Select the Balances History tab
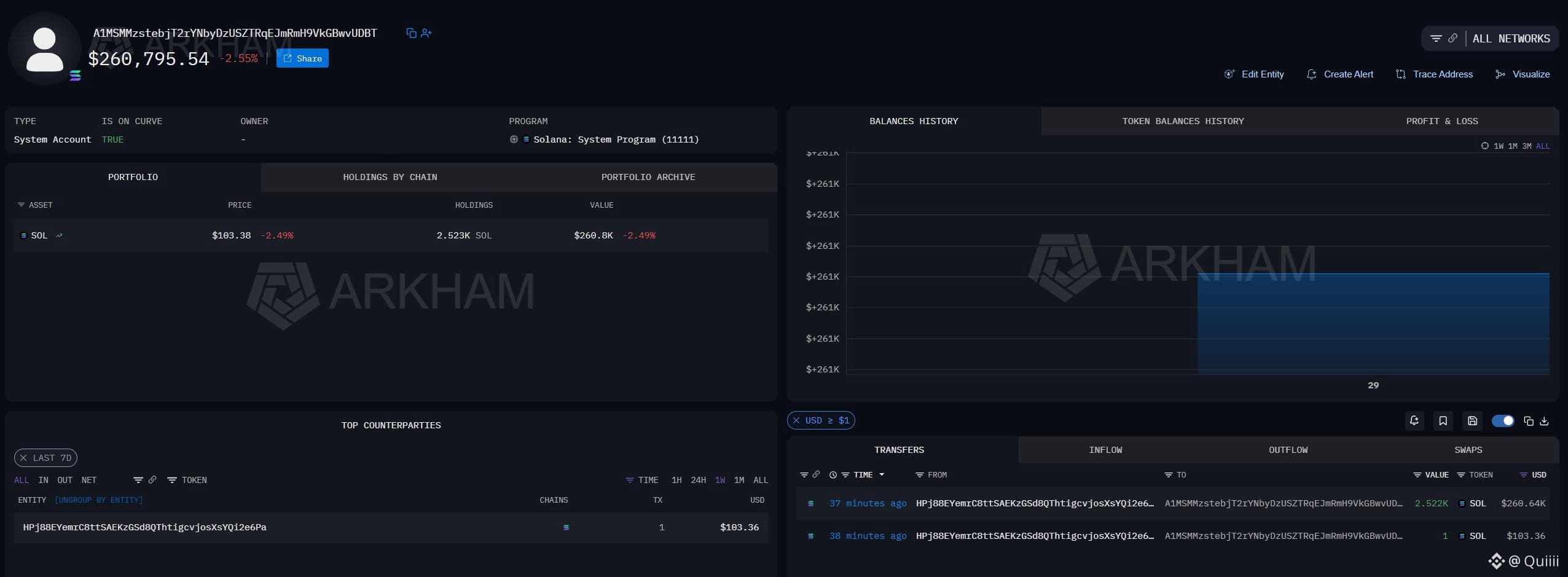This screenshot has width=1568, height=577. click(914, 121)
